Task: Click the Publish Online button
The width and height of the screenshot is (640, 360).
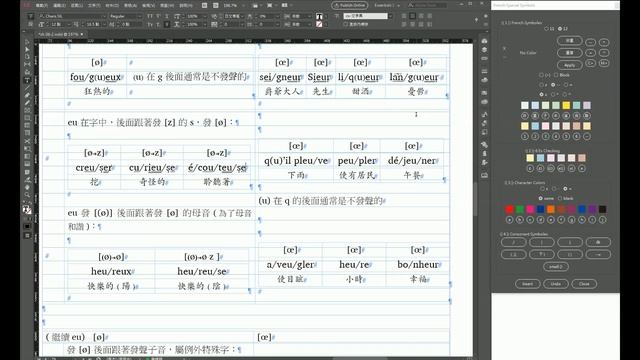Action: tap(350, 5)
